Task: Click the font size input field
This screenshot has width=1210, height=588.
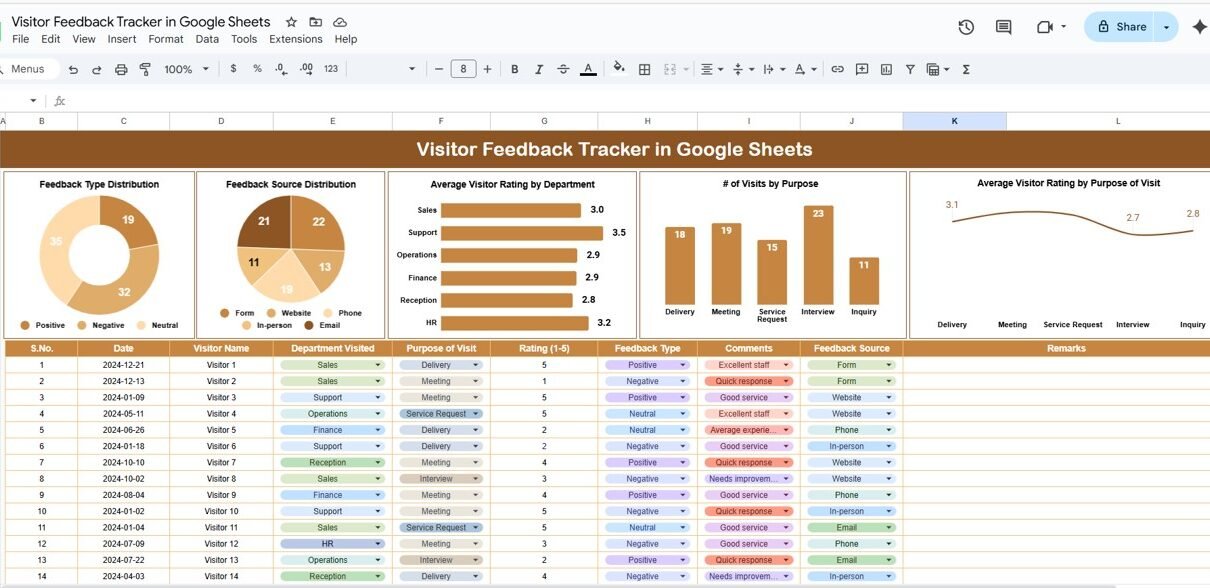Action: [x=463, y=69]
